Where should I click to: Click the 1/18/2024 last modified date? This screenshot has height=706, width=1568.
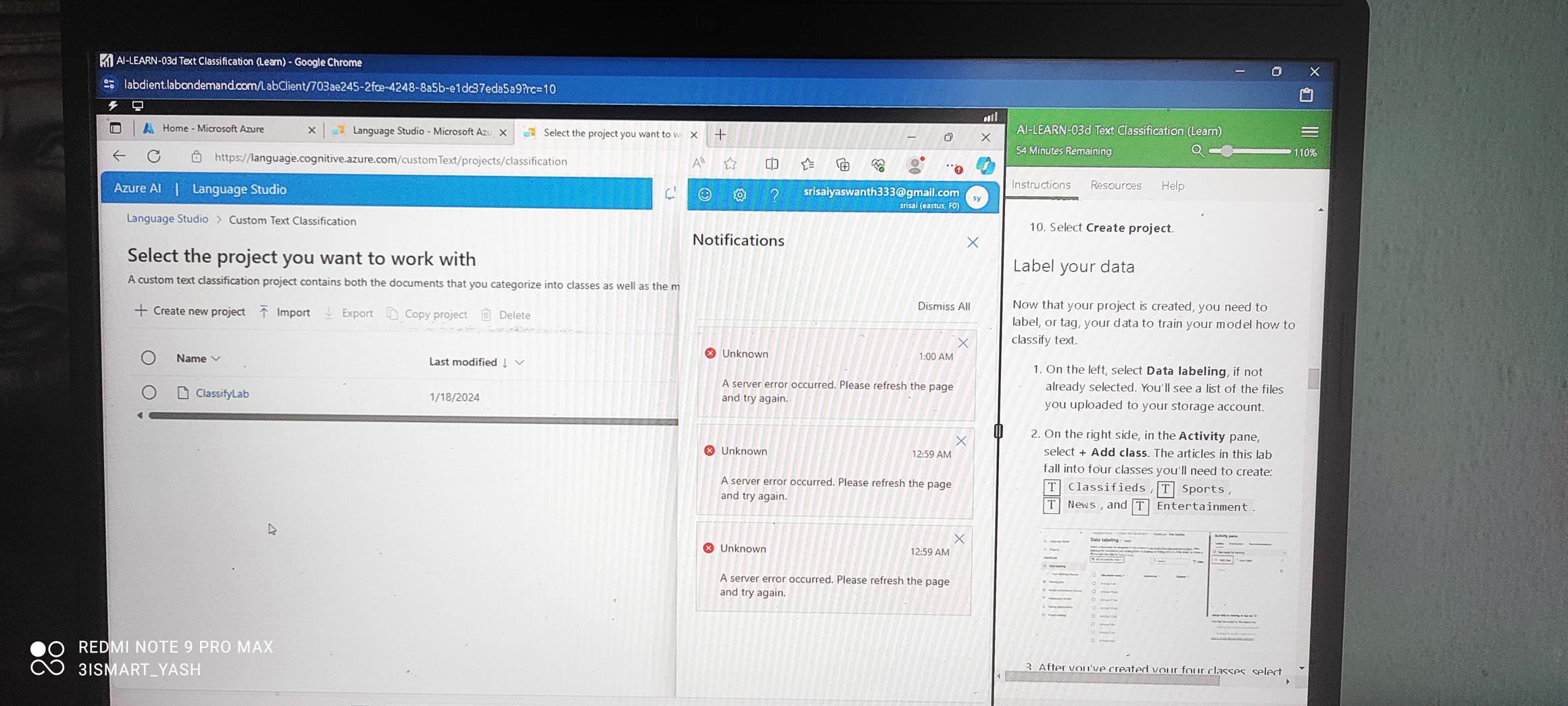[454, 397]
